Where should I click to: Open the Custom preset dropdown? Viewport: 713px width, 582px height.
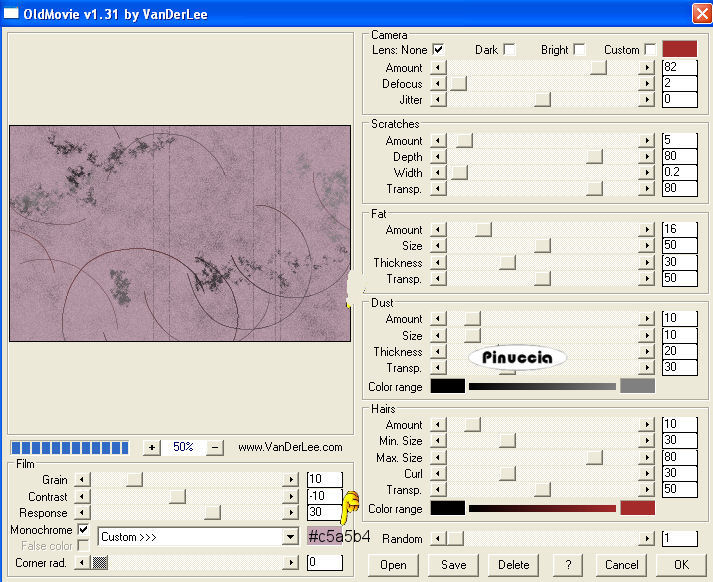tap(290, 537)
